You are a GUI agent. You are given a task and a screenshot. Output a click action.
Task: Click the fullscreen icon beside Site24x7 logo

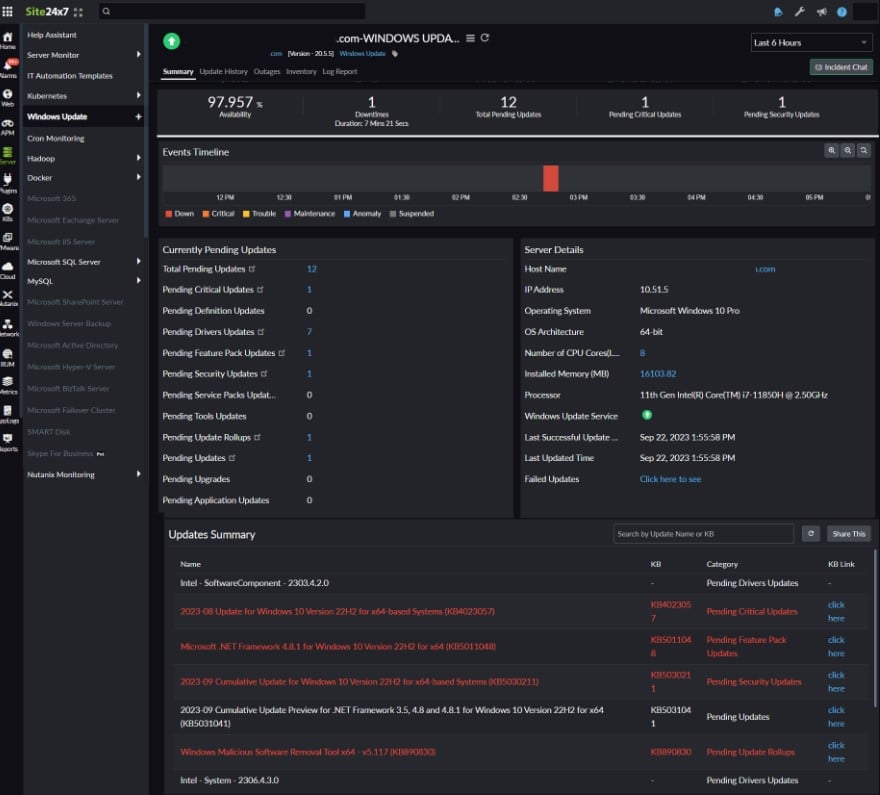click(x=78, y=12)
